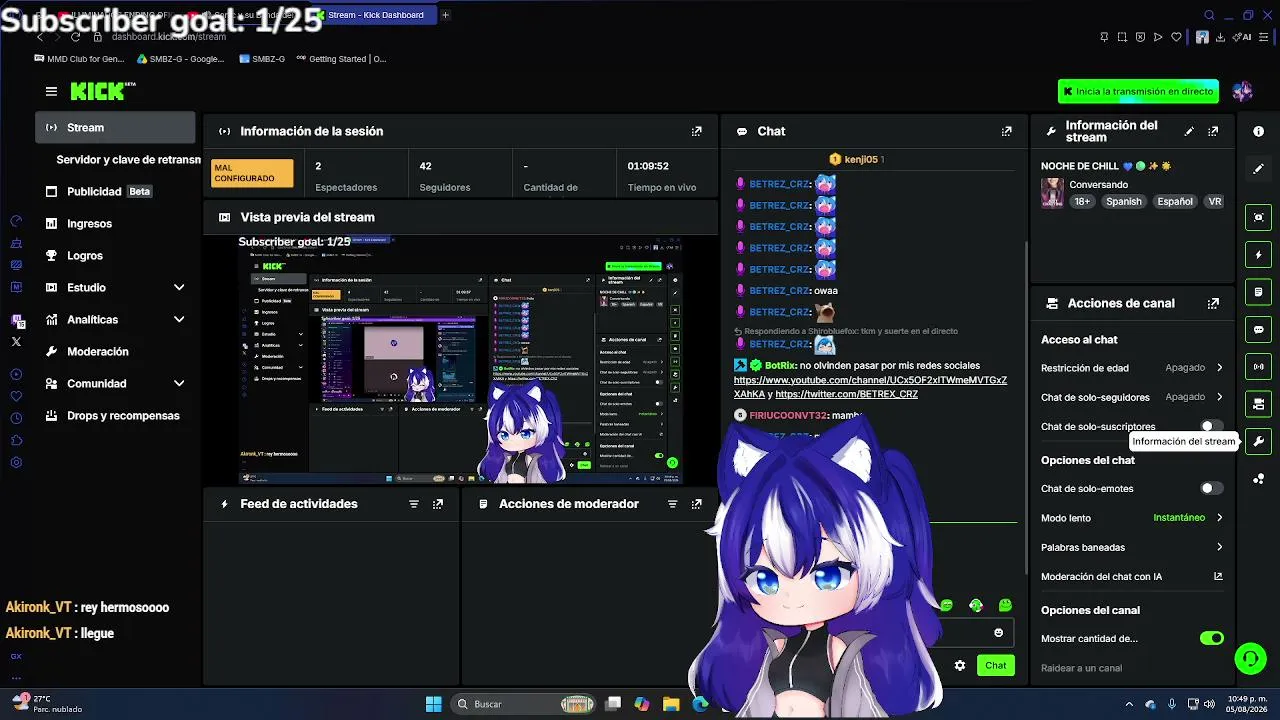The image size is (1280, 720).
Task: Open Getting Started bookmark
Action: tap(339, 59)
